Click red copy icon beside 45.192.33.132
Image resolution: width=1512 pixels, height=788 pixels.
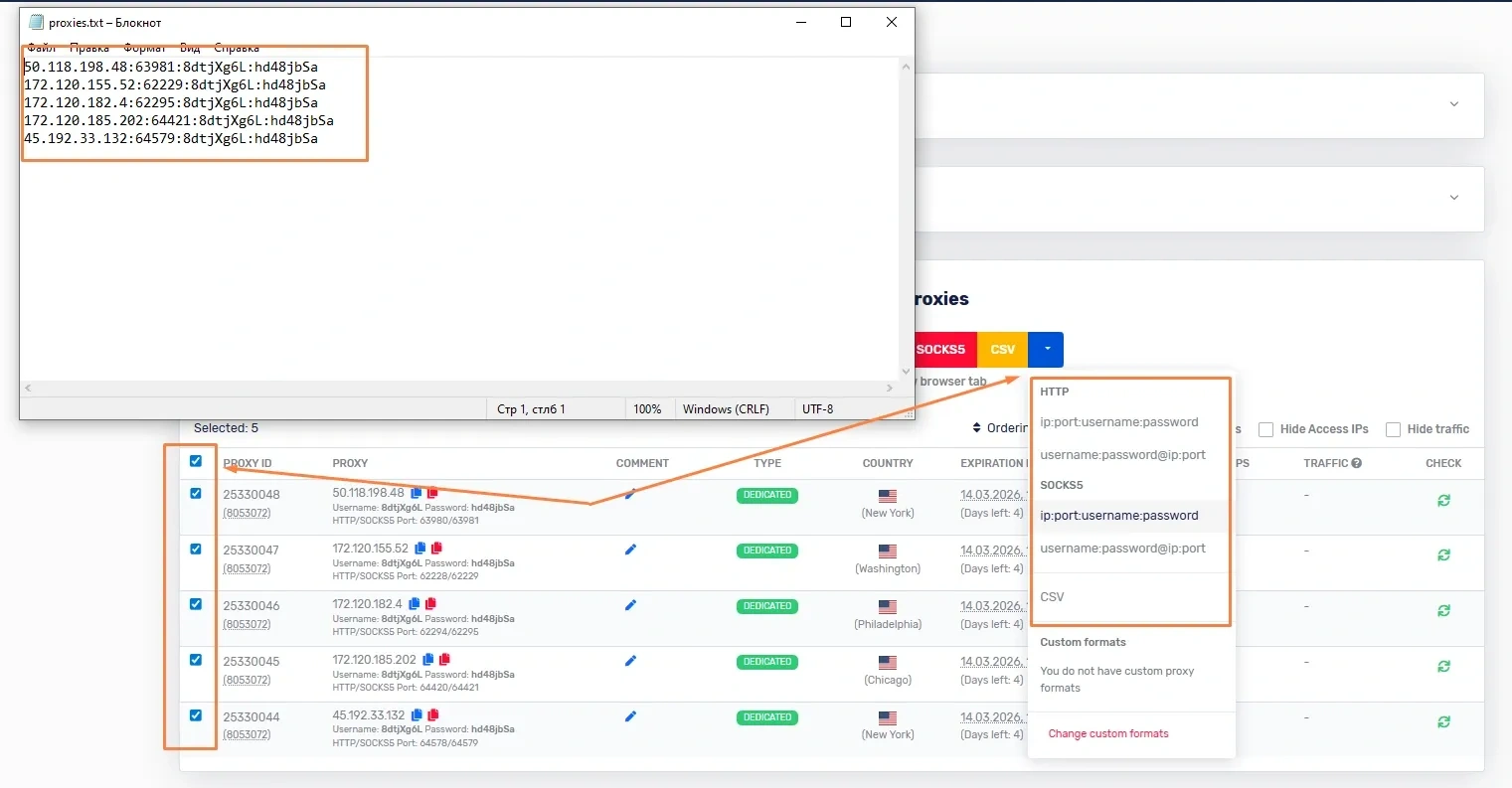[434, 715]
